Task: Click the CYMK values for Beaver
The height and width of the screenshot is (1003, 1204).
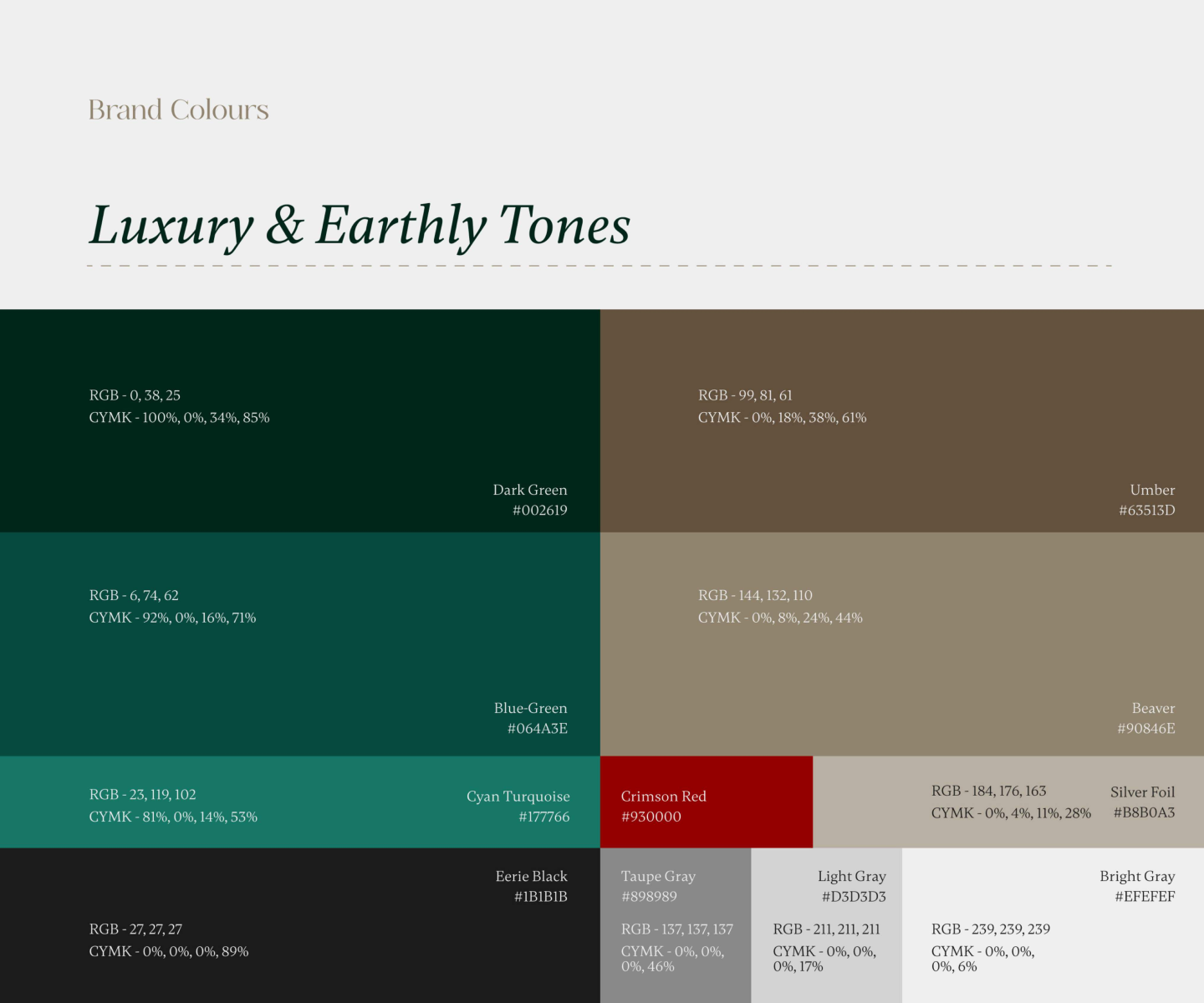Action: [x=780, y=618]
